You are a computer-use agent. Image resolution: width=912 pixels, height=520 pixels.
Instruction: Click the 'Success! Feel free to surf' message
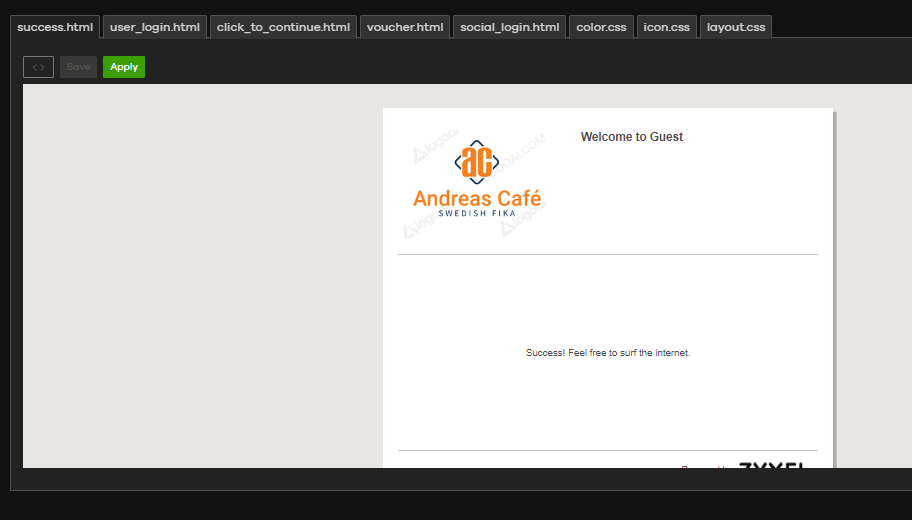(608, 353)
